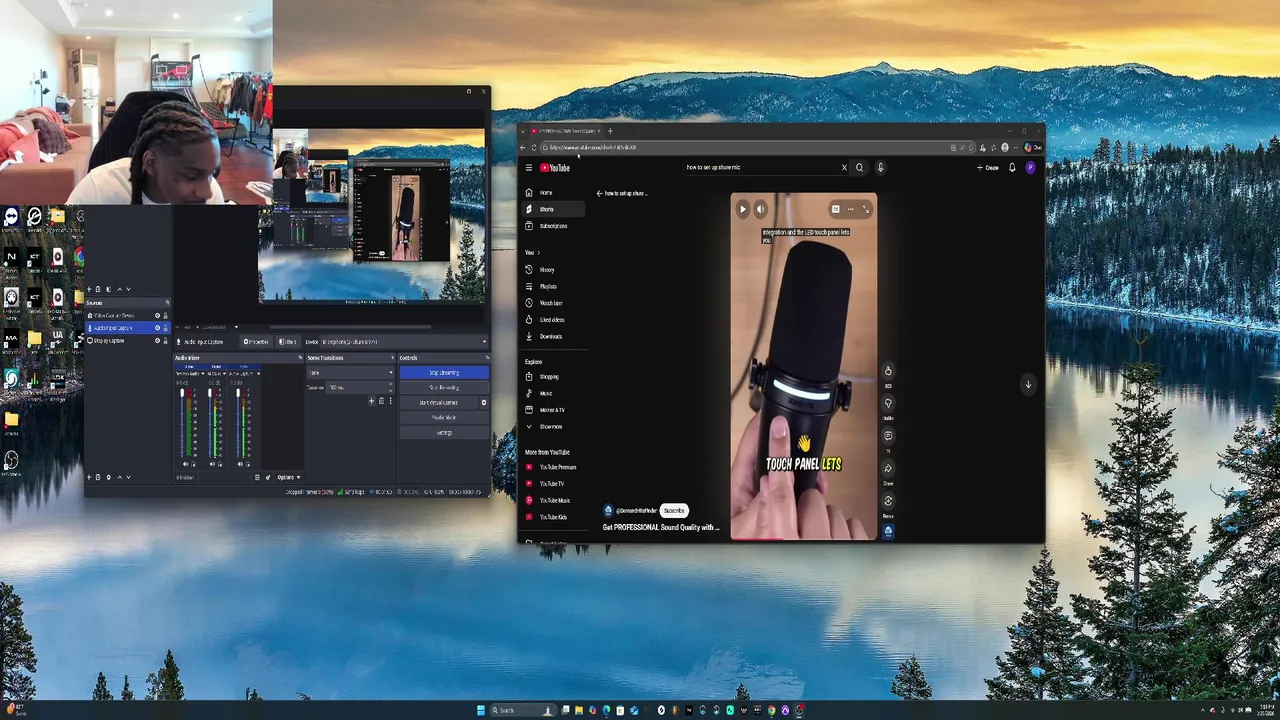Click Stop Streaming in OBS

pyautogui.click(x=444, y=373)
